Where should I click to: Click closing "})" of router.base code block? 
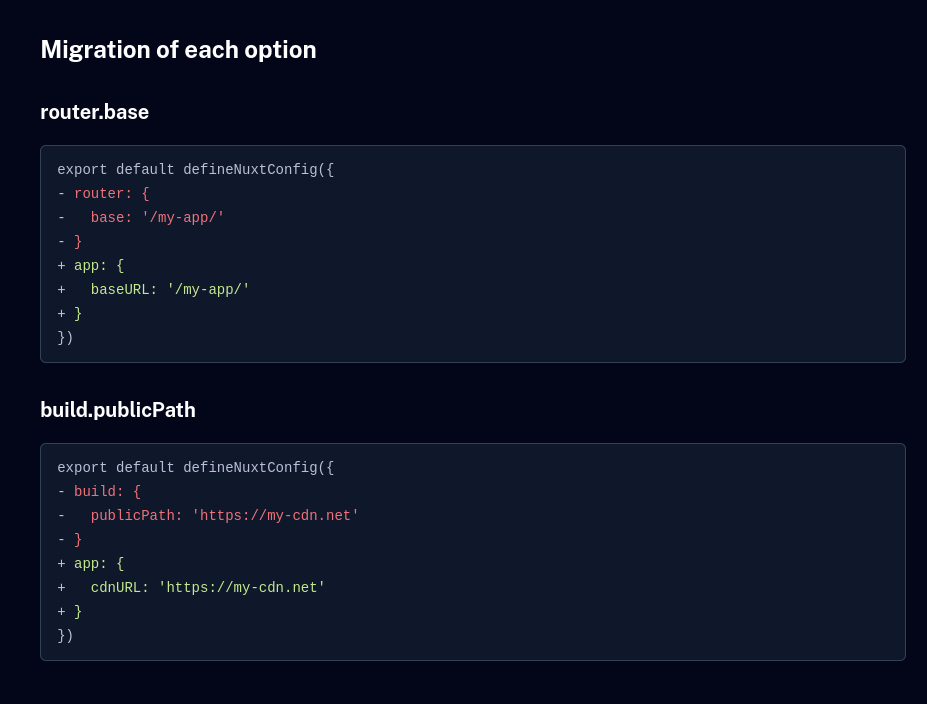pos(65,338)
